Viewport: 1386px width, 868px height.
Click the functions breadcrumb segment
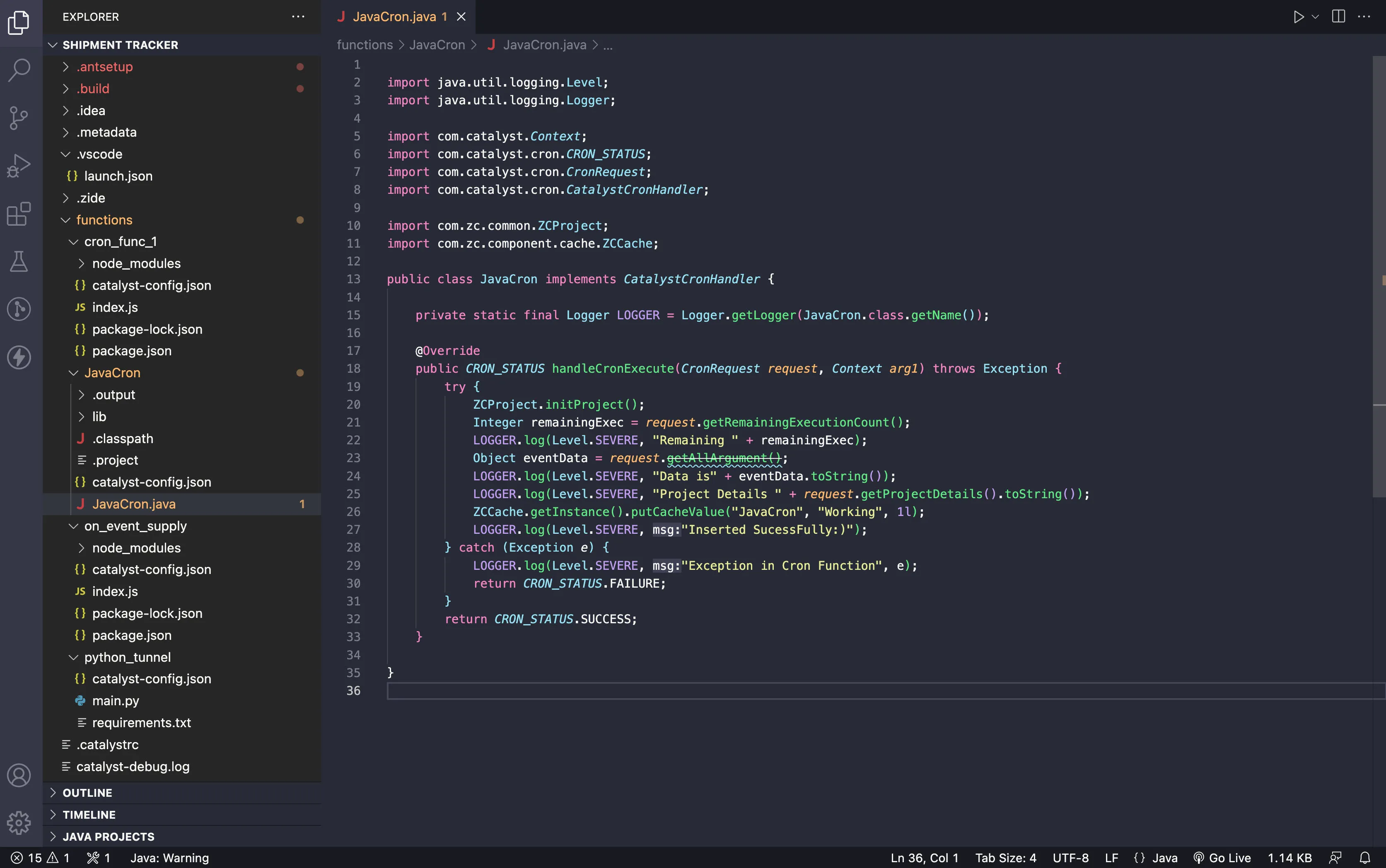tap(365, 45)
